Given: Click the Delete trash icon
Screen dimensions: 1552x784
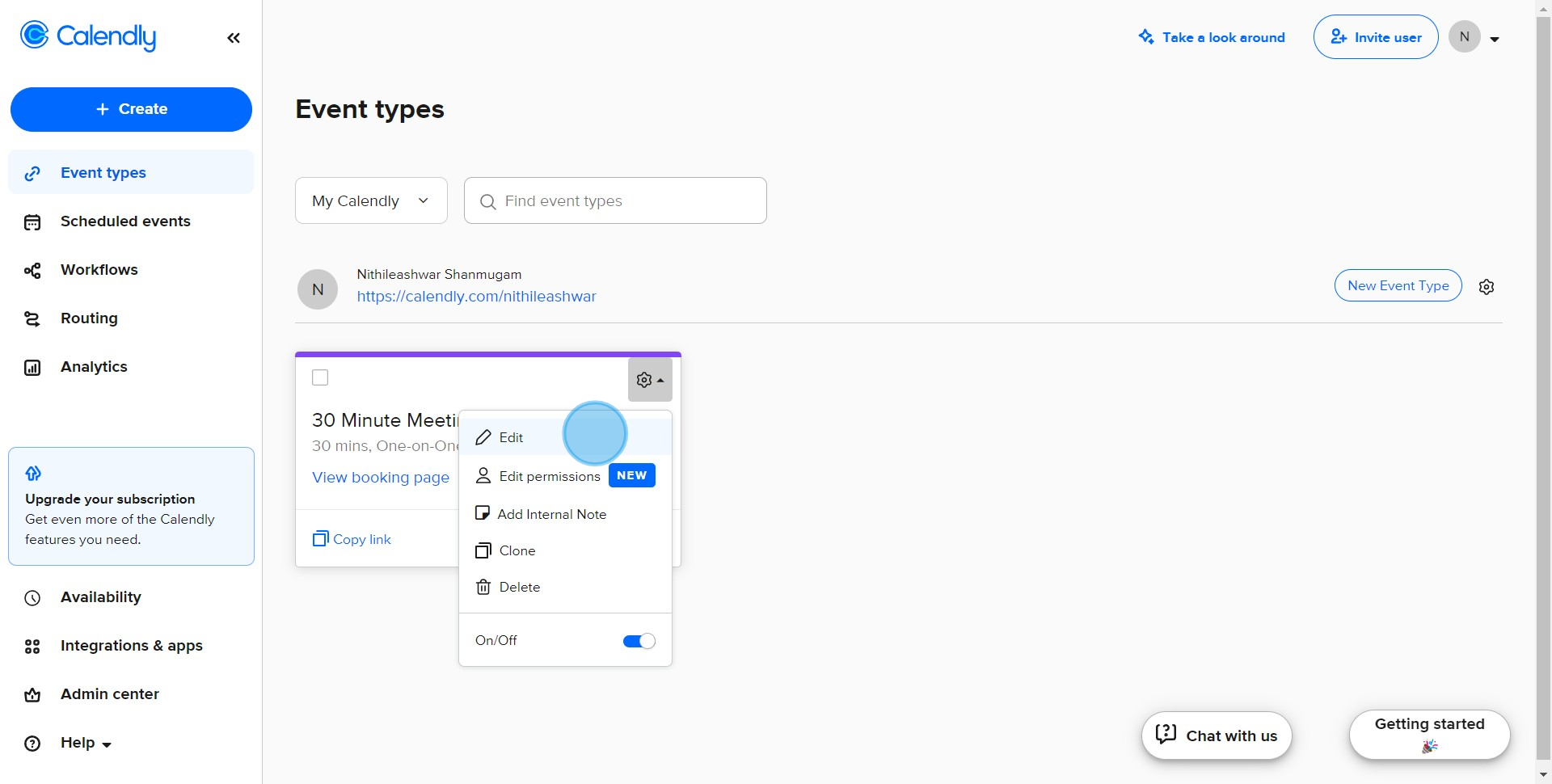Looking at the screenshot, I should 483,587.
